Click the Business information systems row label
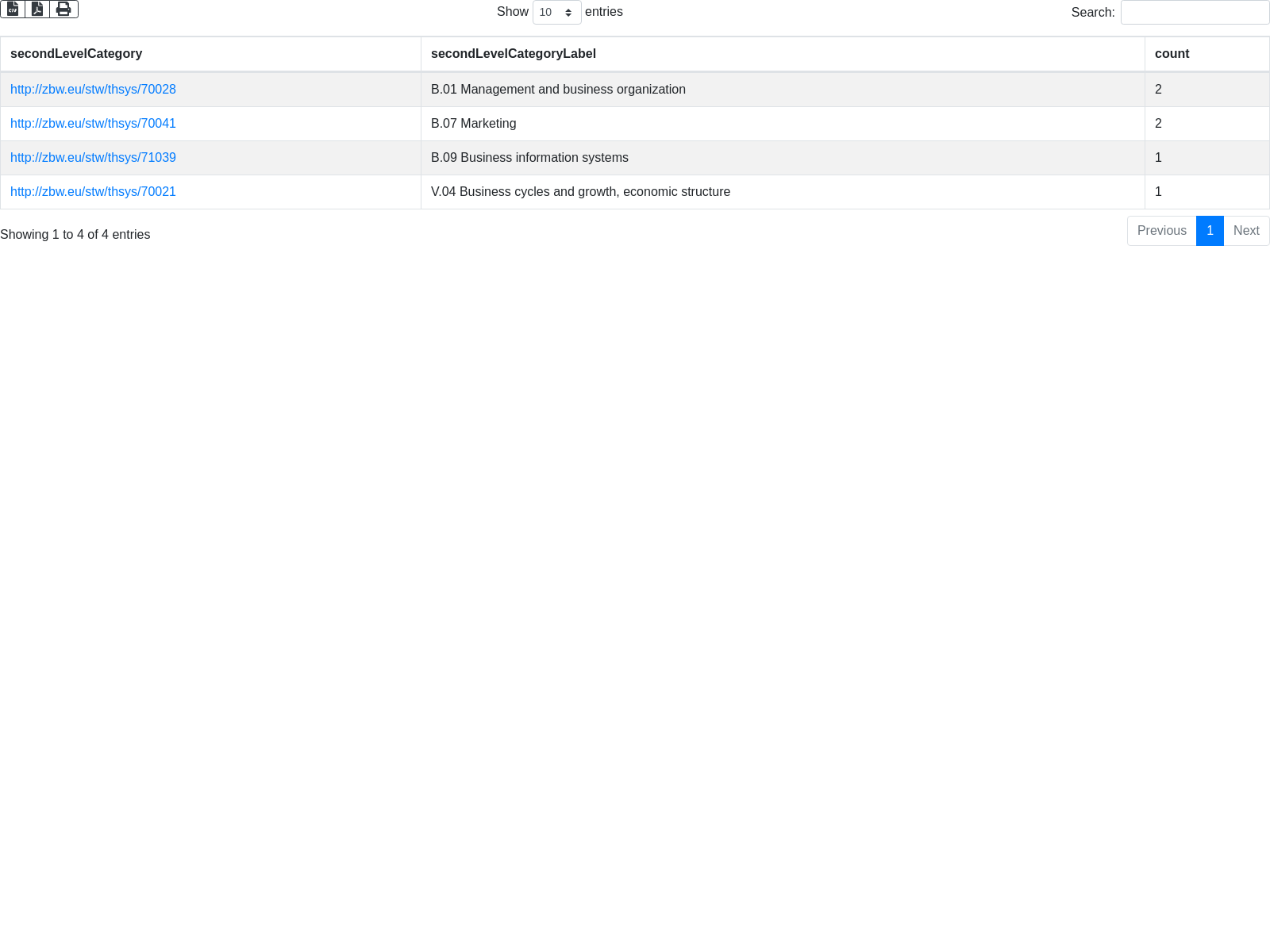The image size is (1270, 952). coord(529,158)
